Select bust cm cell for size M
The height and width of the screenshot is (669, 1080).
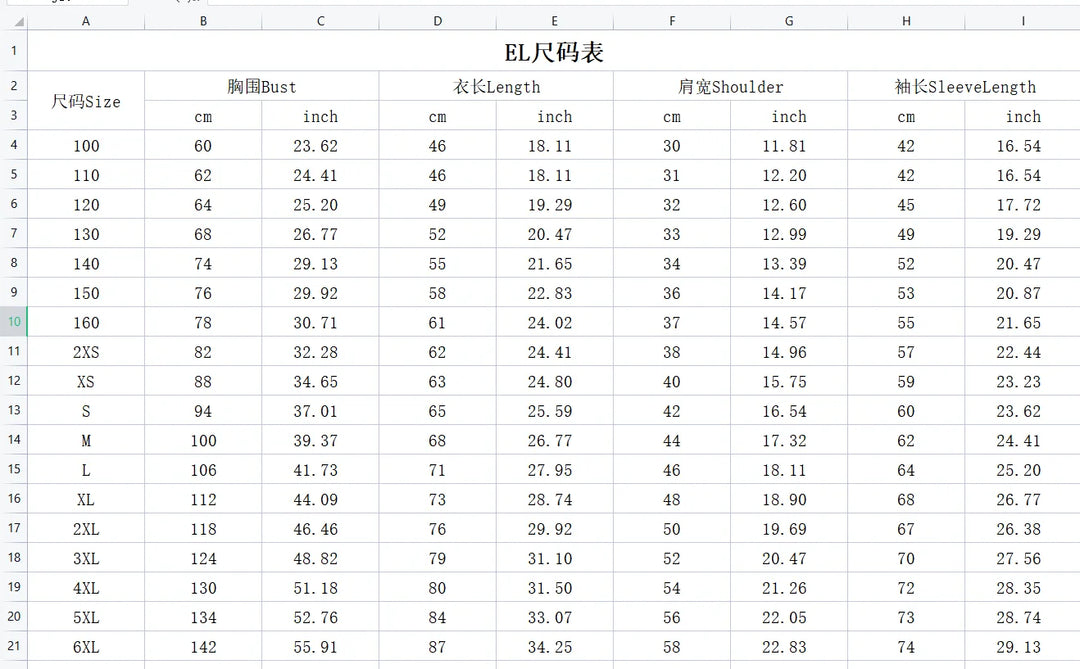click(x=203, y=441)
